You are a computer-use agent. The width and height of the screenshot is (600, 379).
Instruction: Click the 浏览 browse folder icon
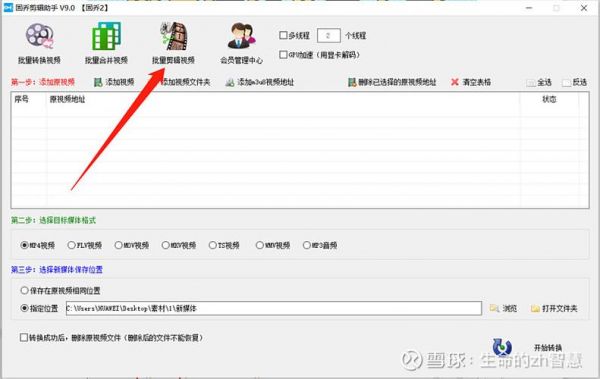click(494, 308)
